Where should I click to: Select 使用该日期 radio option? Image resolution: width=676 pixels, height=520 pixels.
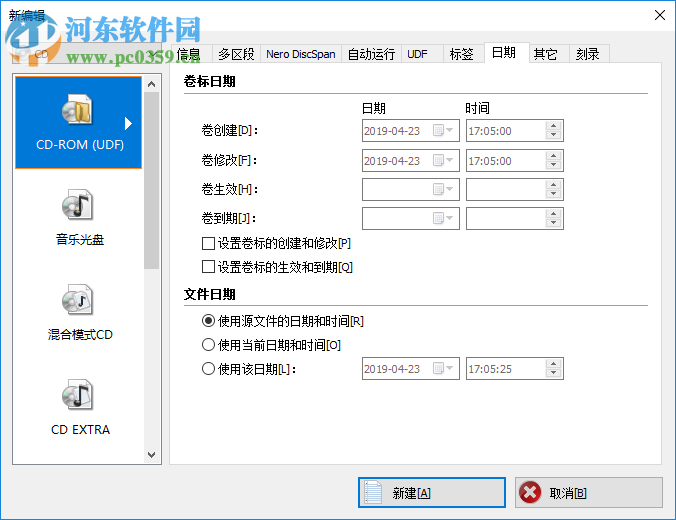click(208, 369)
